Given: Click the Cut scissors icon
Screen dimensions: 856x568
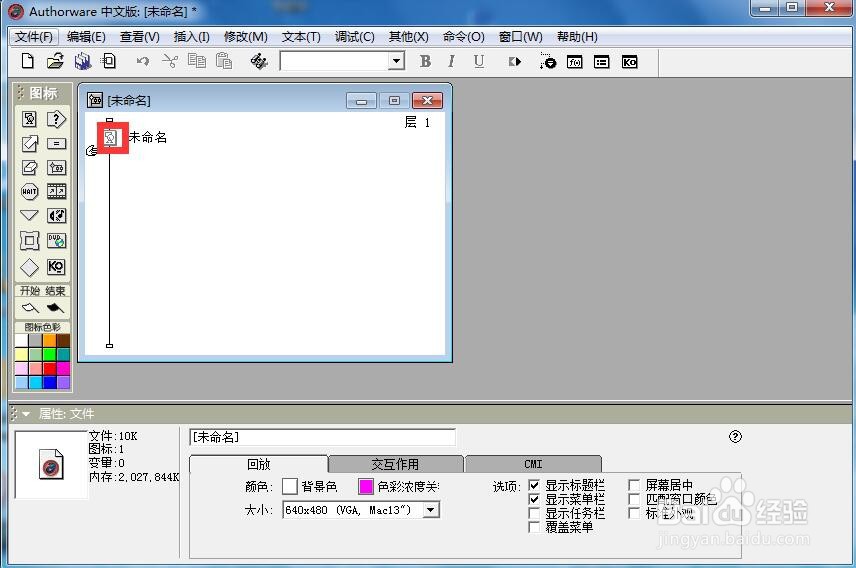Looking at the screenshot, I should [170, 61].
